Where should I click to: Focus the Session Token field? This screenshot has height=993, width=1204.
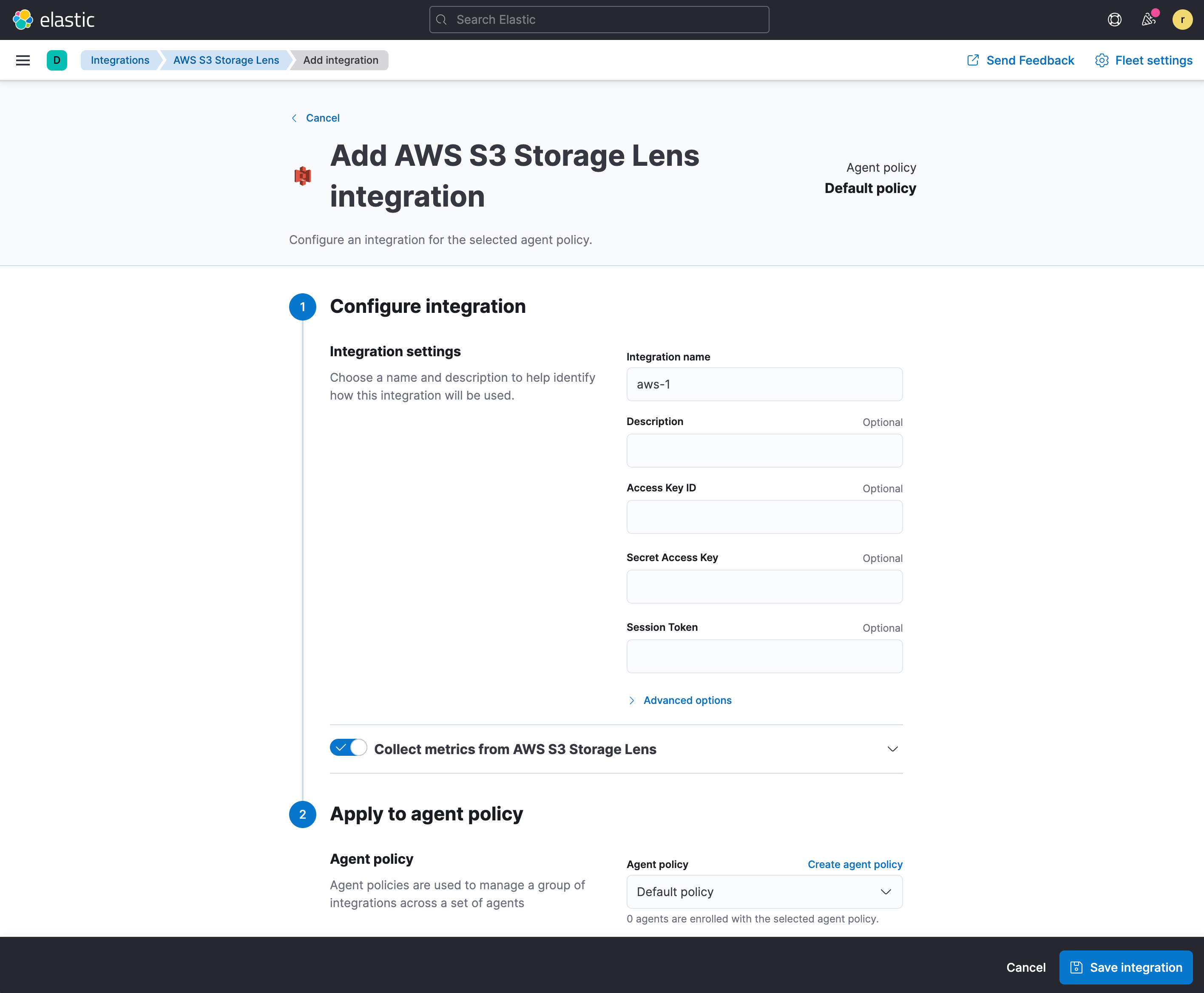coord(764,656)
